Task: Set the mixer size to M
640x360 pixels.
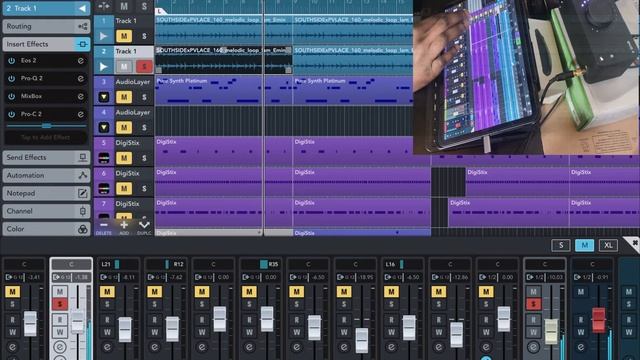Action: point(584,245)
